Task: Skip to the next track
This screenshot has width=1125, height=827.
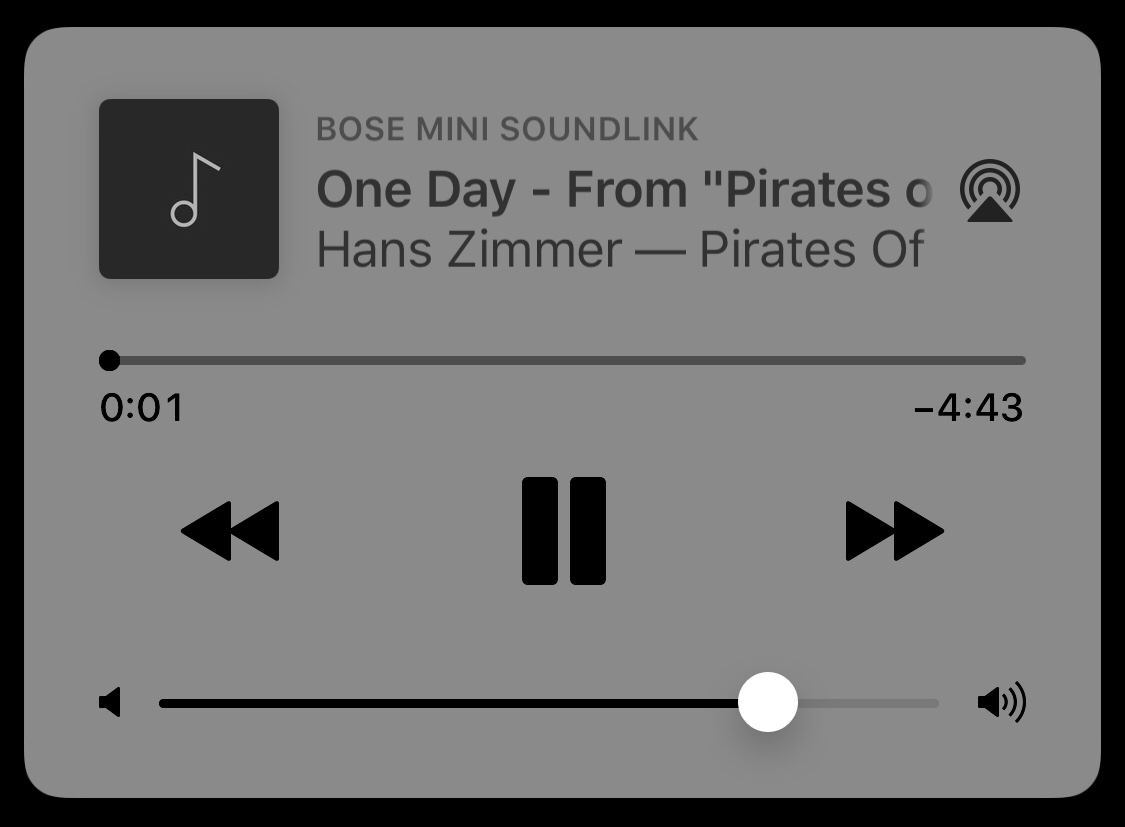Action: (x=895, y=531)
